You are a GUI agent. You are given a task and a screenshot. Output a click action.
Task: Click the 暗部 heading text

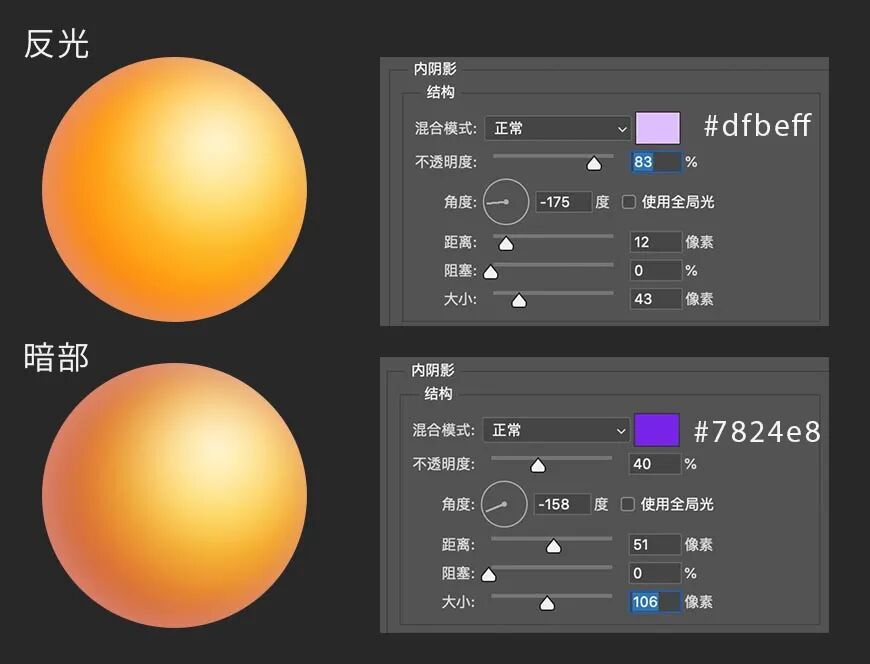point(56,357)
